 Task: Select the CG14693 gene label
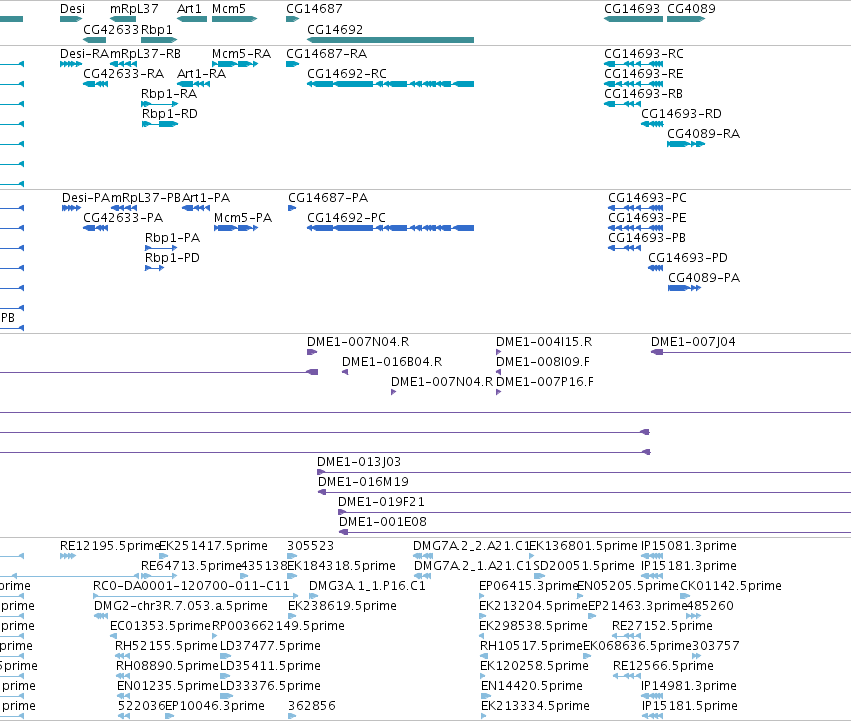pos(632,9)
